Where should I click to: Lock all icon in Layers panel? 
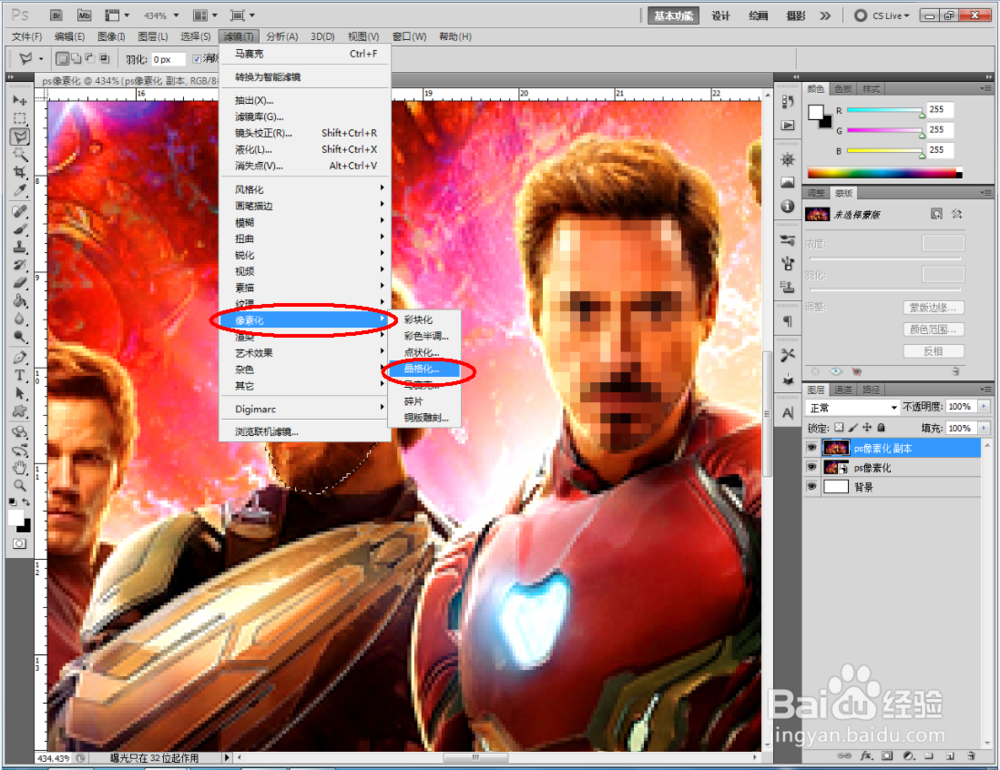[x=881, y=427]
